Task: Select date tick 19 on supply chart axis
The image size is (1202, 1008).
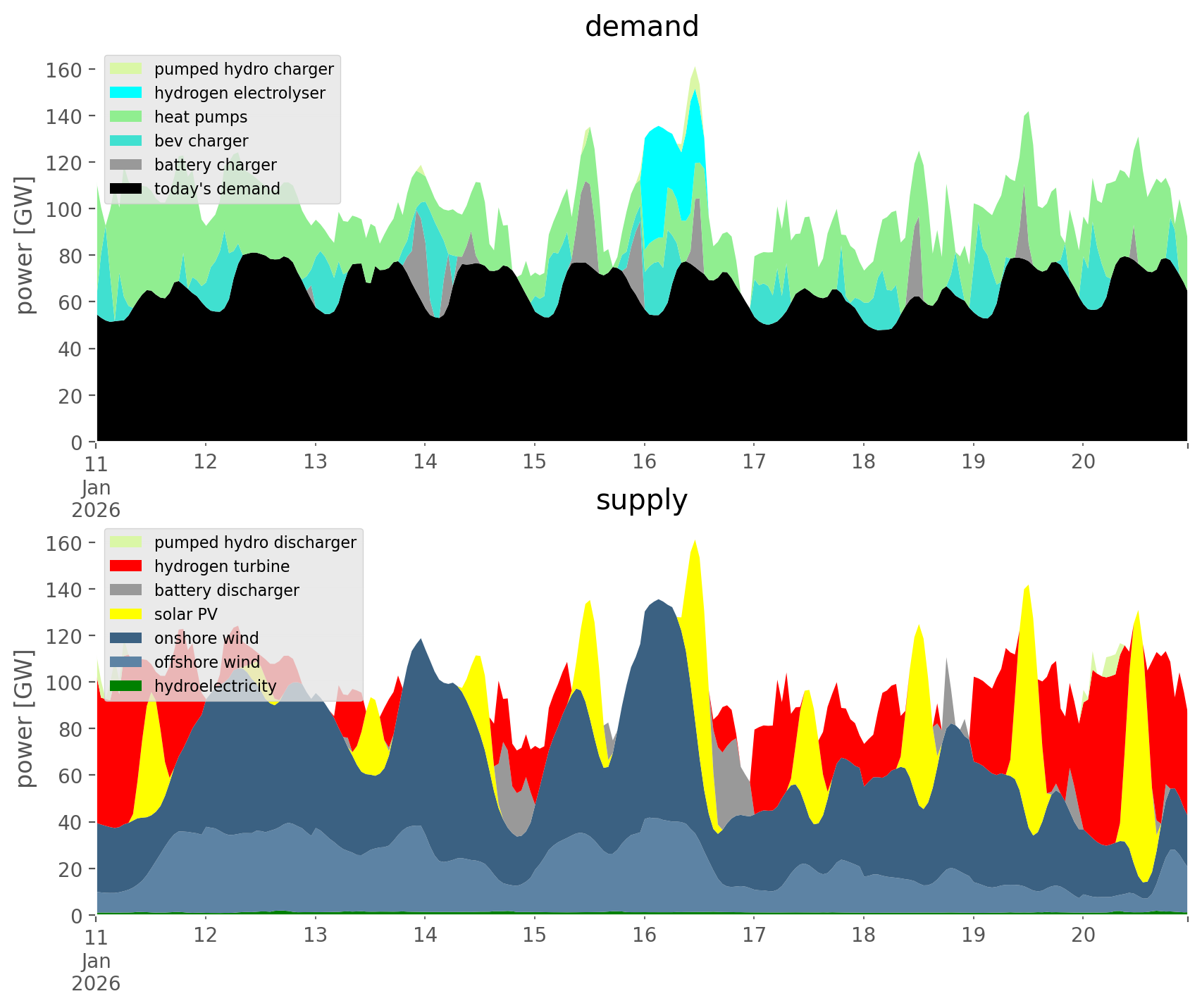Action: tap(973, 935)
